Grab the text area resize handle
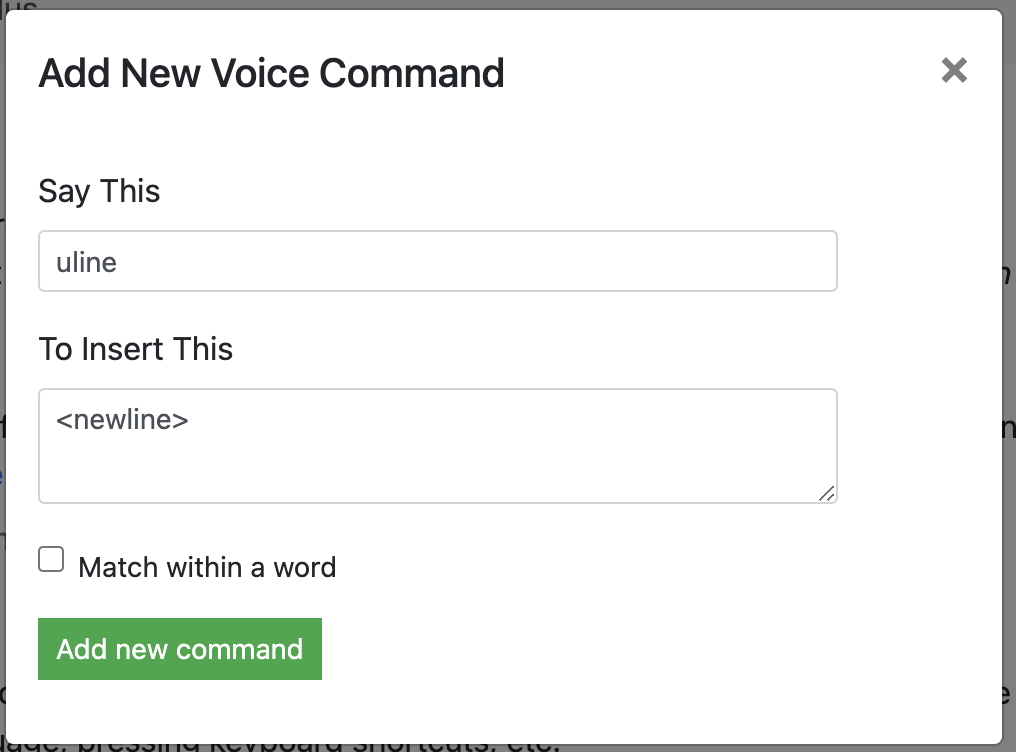Image resolution: width=1016 pixels, height=752 pixels. (x=827, y=493)
